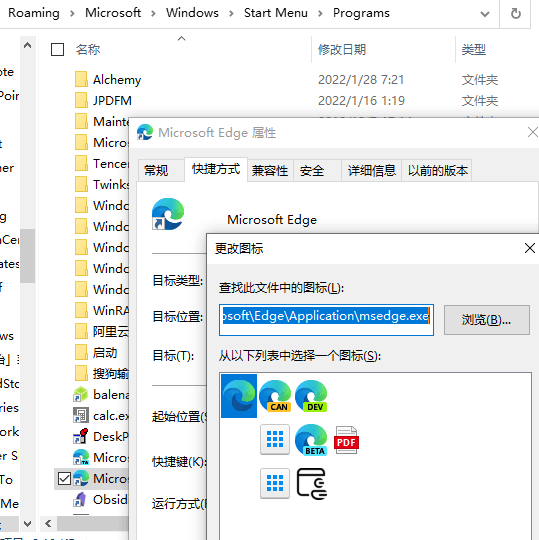Click the date 2022/1/16 1:19
539x540 pixels.
pos(361,101)
